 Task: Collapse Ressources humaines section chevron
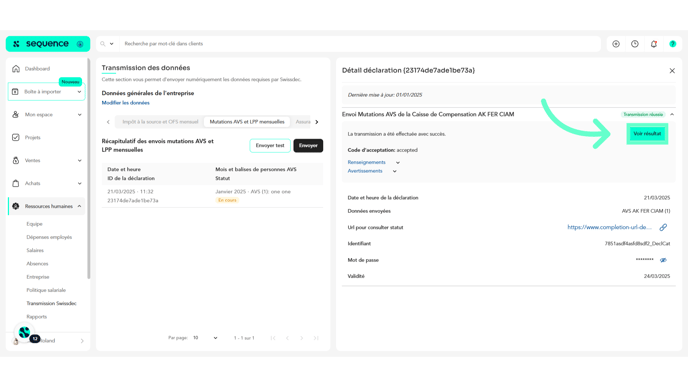click(x=79, y=206)
